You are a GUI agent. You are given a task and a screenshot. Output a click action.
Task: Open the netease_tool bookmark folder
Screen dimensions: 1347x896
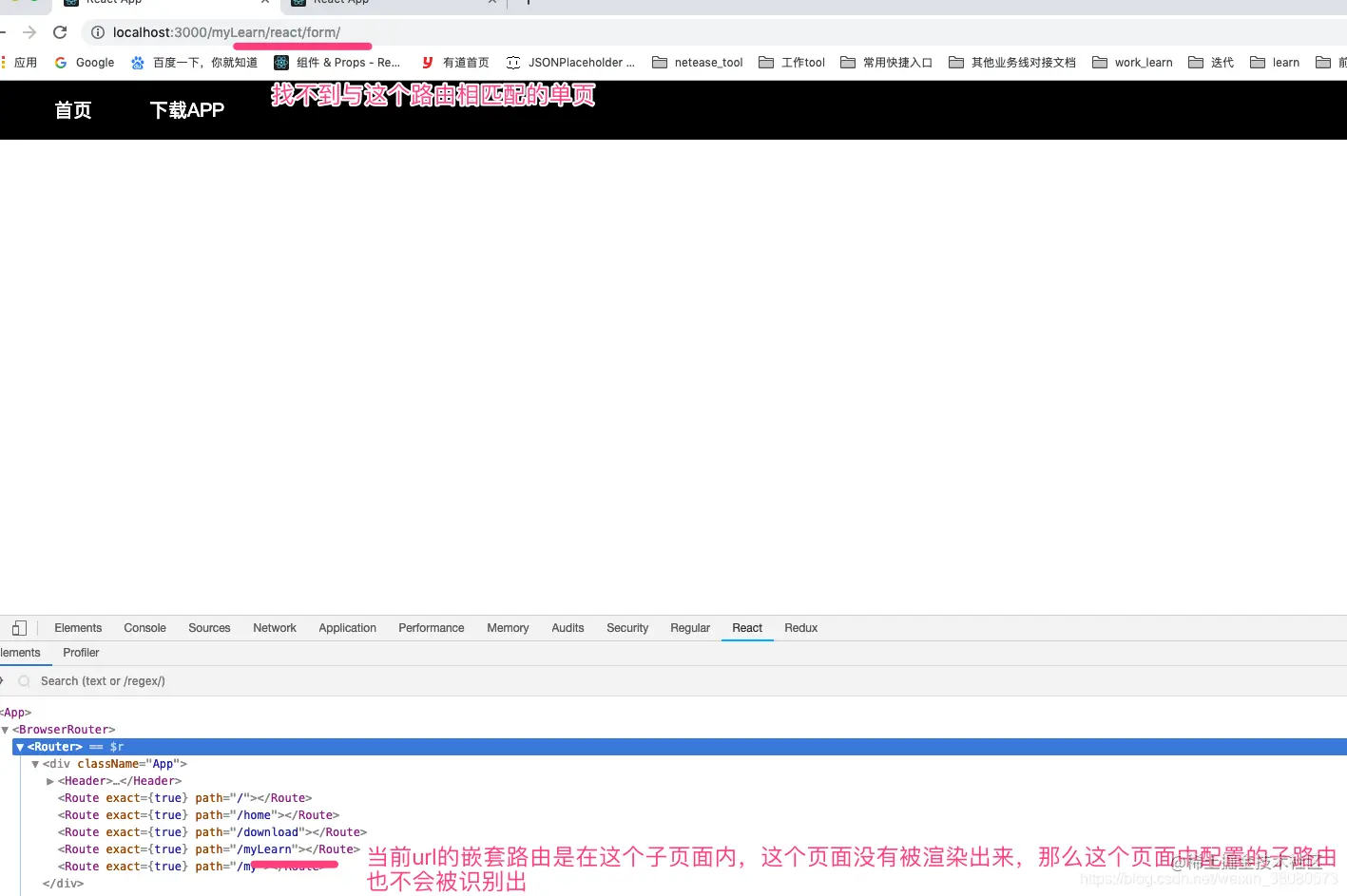click(698, 63)
